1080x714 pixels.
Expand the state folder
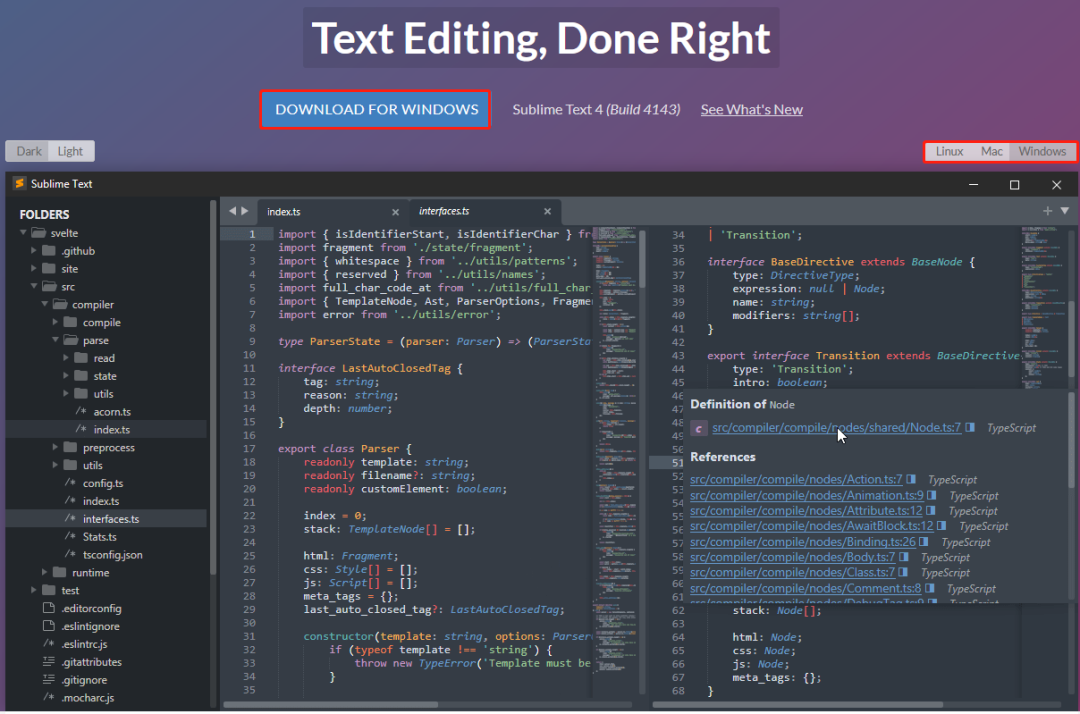[x=66, y=376]
